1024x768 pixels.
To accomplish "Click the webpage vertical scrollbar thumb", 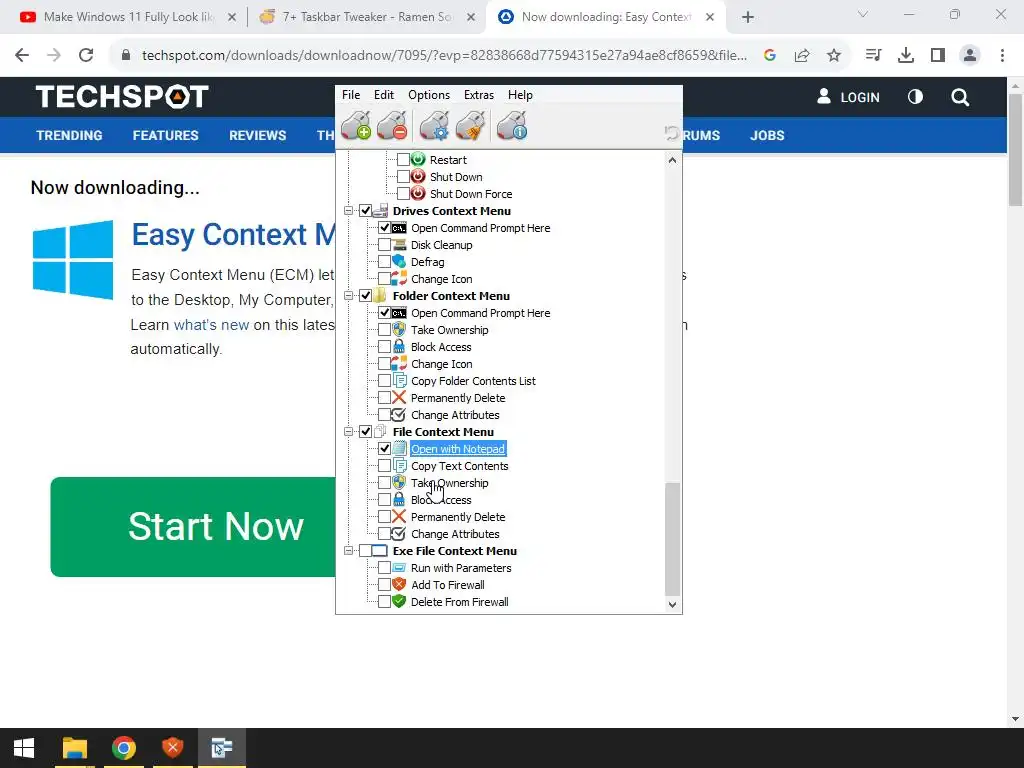I will (1016, 150).
